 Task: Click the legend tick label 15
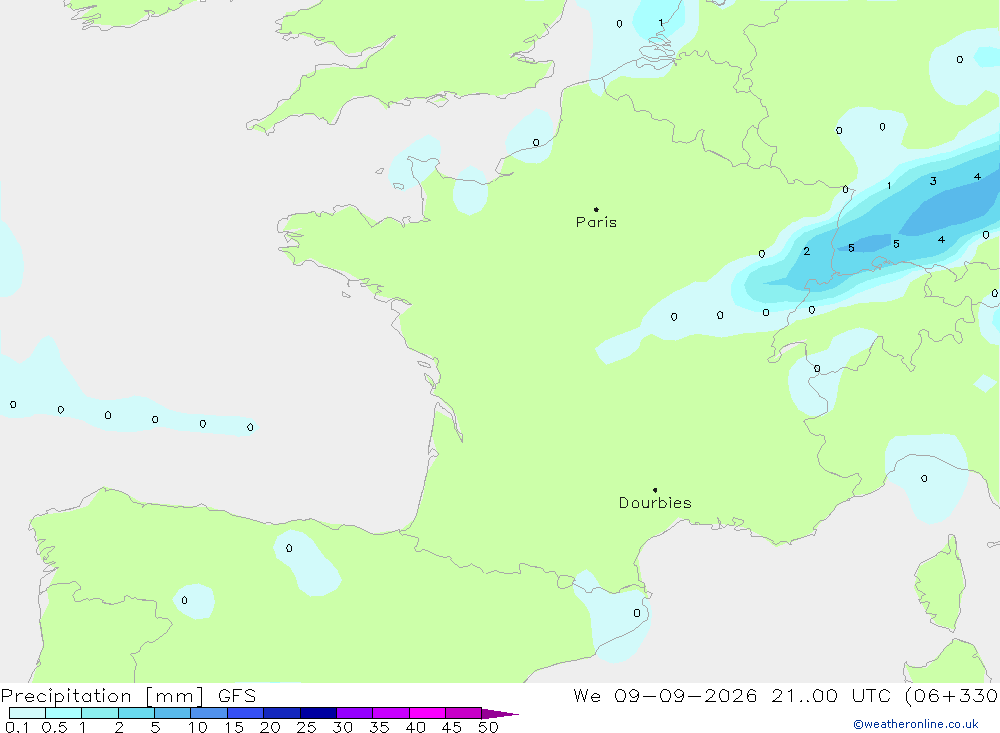[234, 727]
